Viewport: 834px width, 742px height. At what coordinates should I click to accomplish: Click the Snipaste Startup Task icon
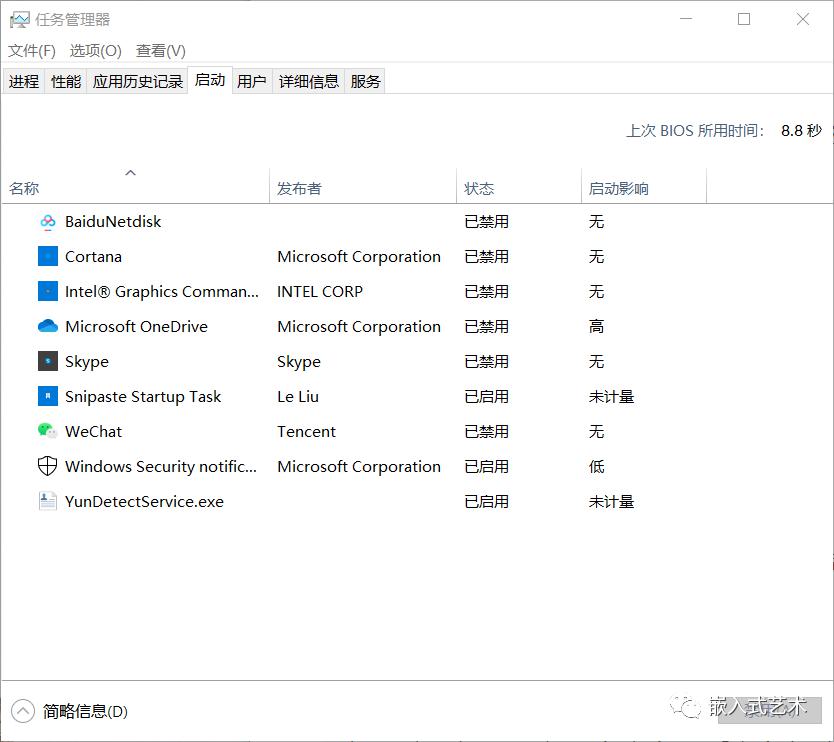[x=48, y=397]
